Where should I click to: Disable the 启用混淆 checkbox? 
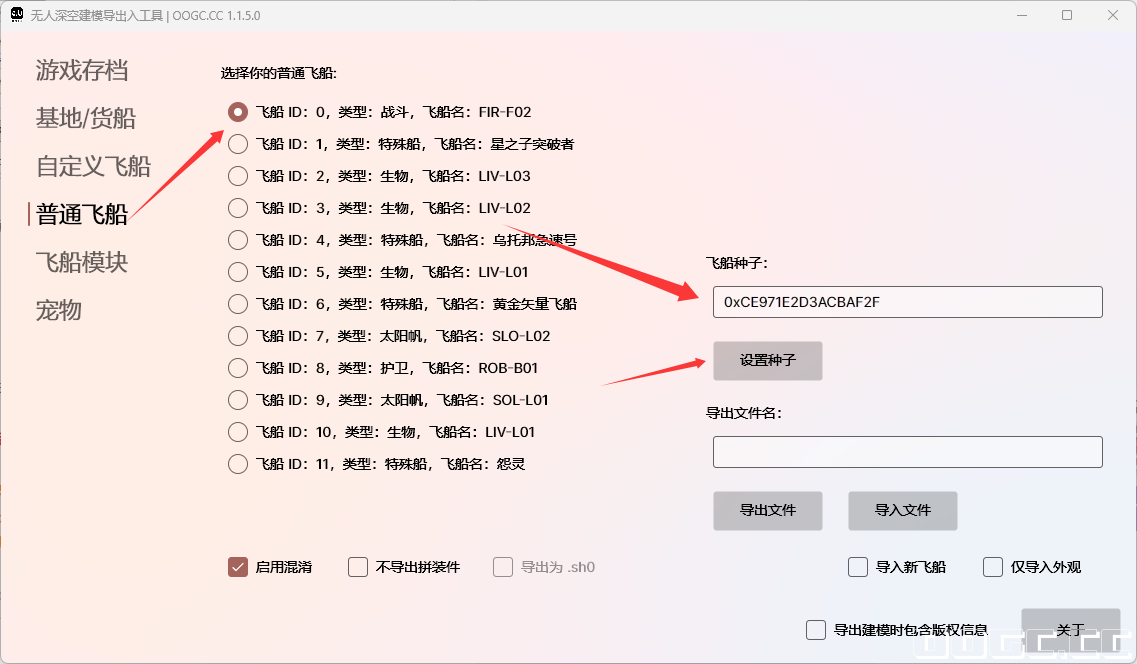(237, 566)
